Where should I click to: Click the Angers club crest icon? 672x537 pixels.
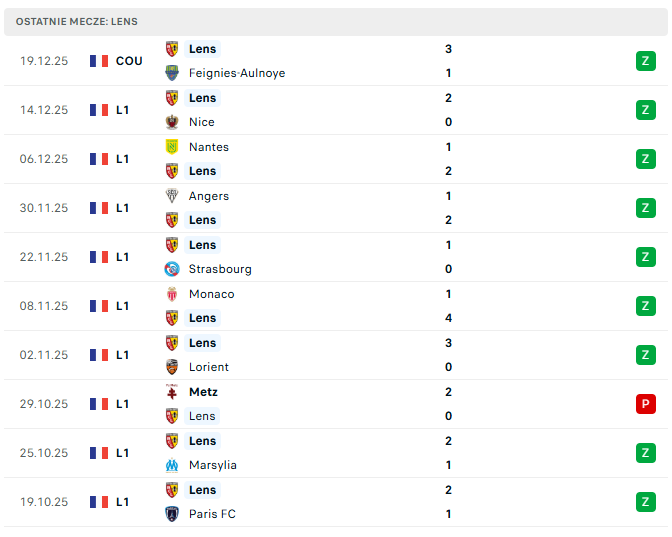click(172, 196)
